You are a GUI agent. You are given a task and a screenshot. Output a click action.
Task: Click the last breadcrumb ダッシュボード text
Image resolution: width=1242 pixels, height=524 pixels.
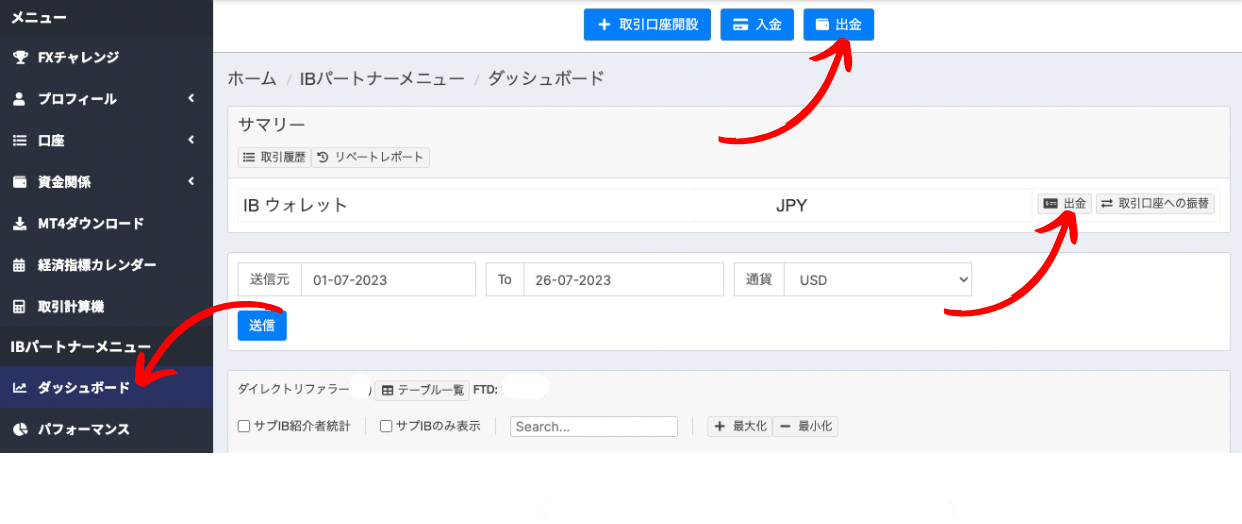tap(546, 78)
